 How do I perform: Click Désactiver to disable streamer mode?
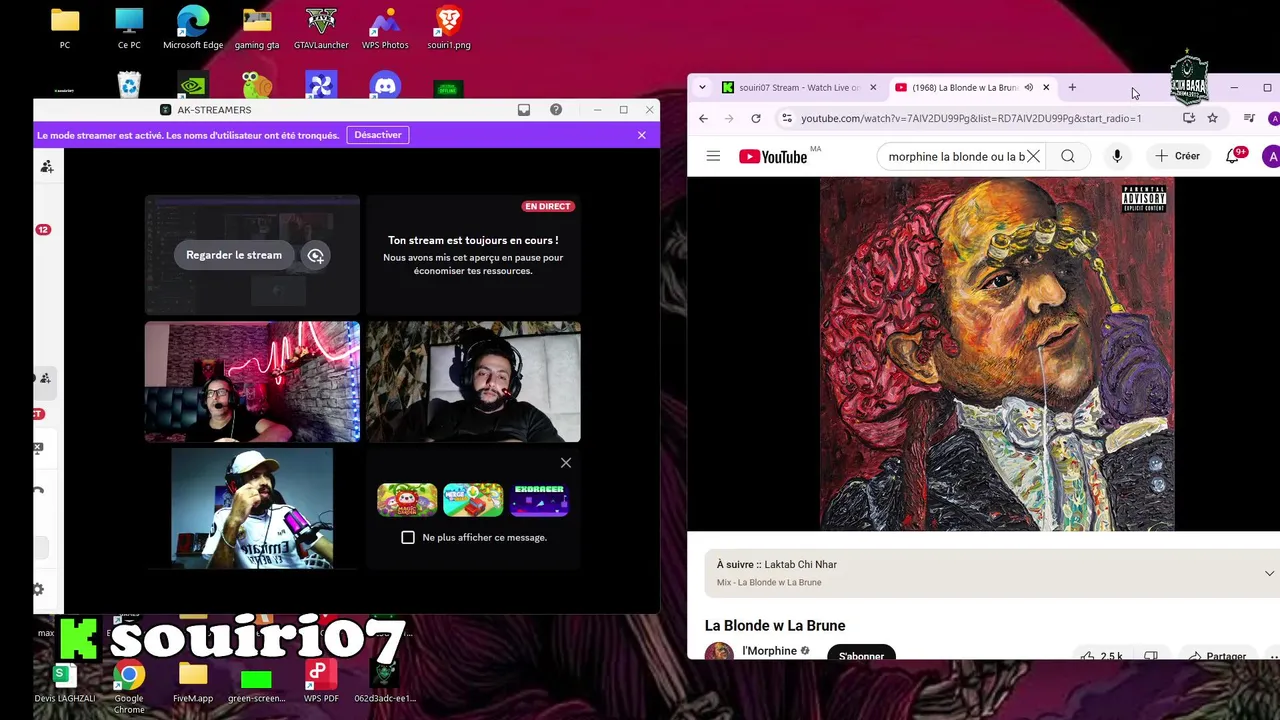(x=378, y=135)
